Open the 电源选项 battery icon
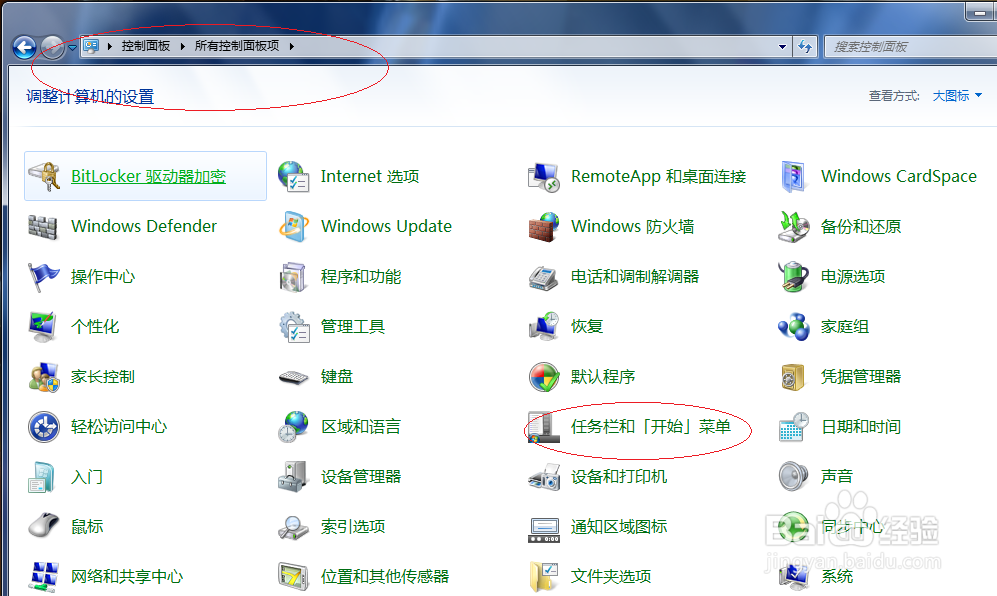The image size is (997, 596). [794, 277]
